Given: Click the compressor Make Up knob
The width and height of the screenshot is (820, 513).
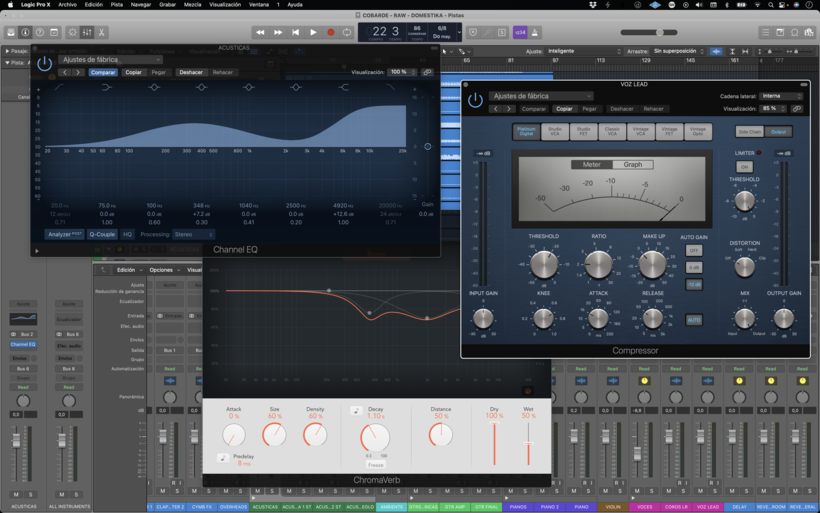Looking at the screenshot, I should 653,265.
